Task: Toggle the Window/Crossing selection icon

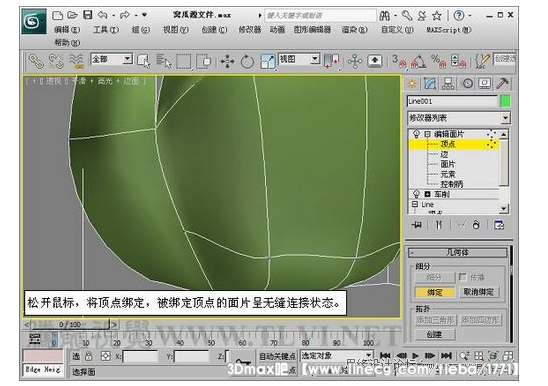Action: coord(204,62)
